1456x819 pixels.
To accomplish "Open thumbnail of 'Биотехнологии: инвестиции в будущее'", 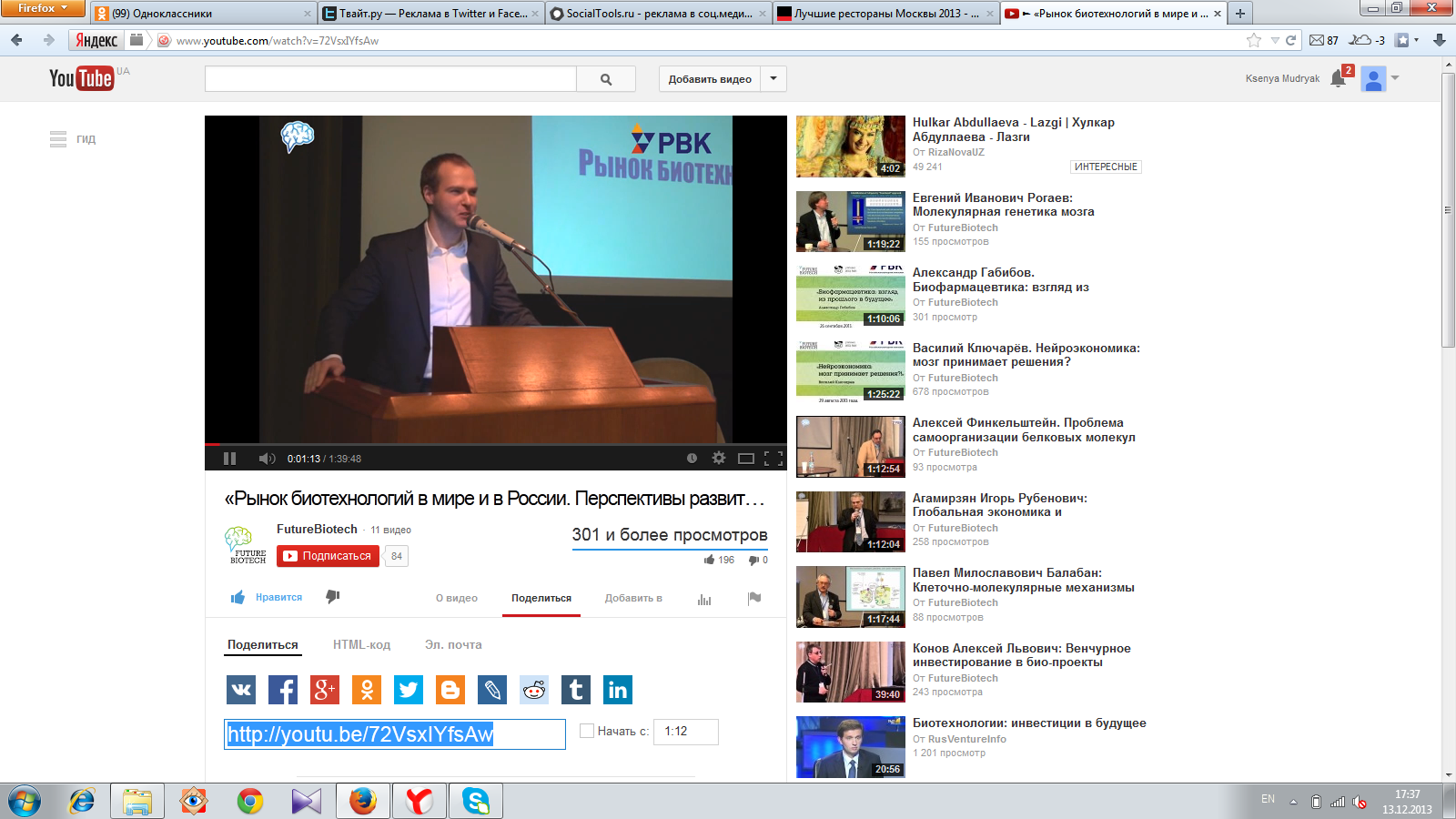I will (x=851, y=747).
